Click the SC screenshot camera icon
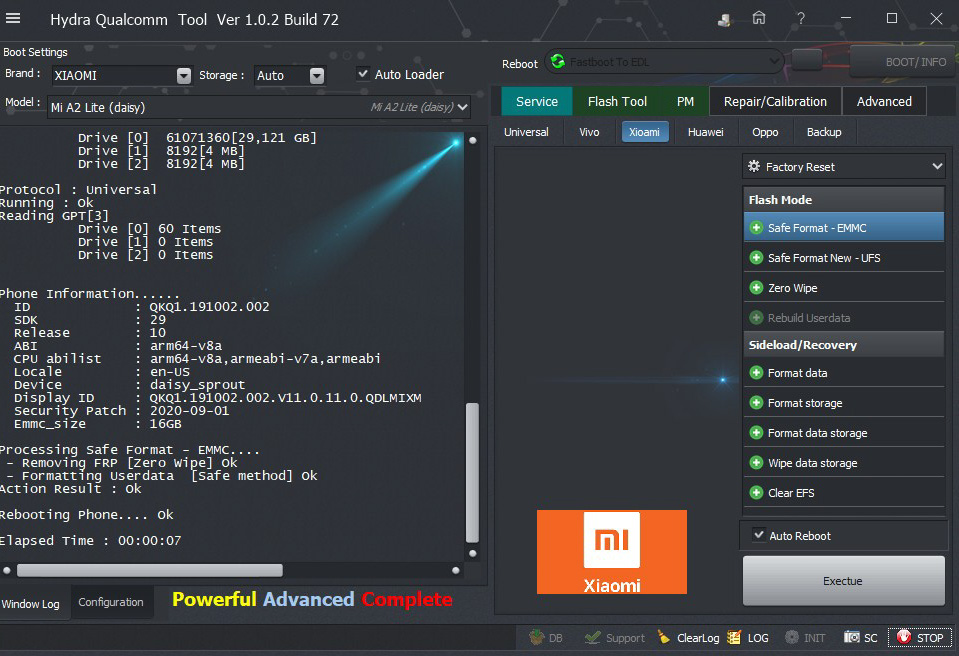 click(x=853, y=637)
